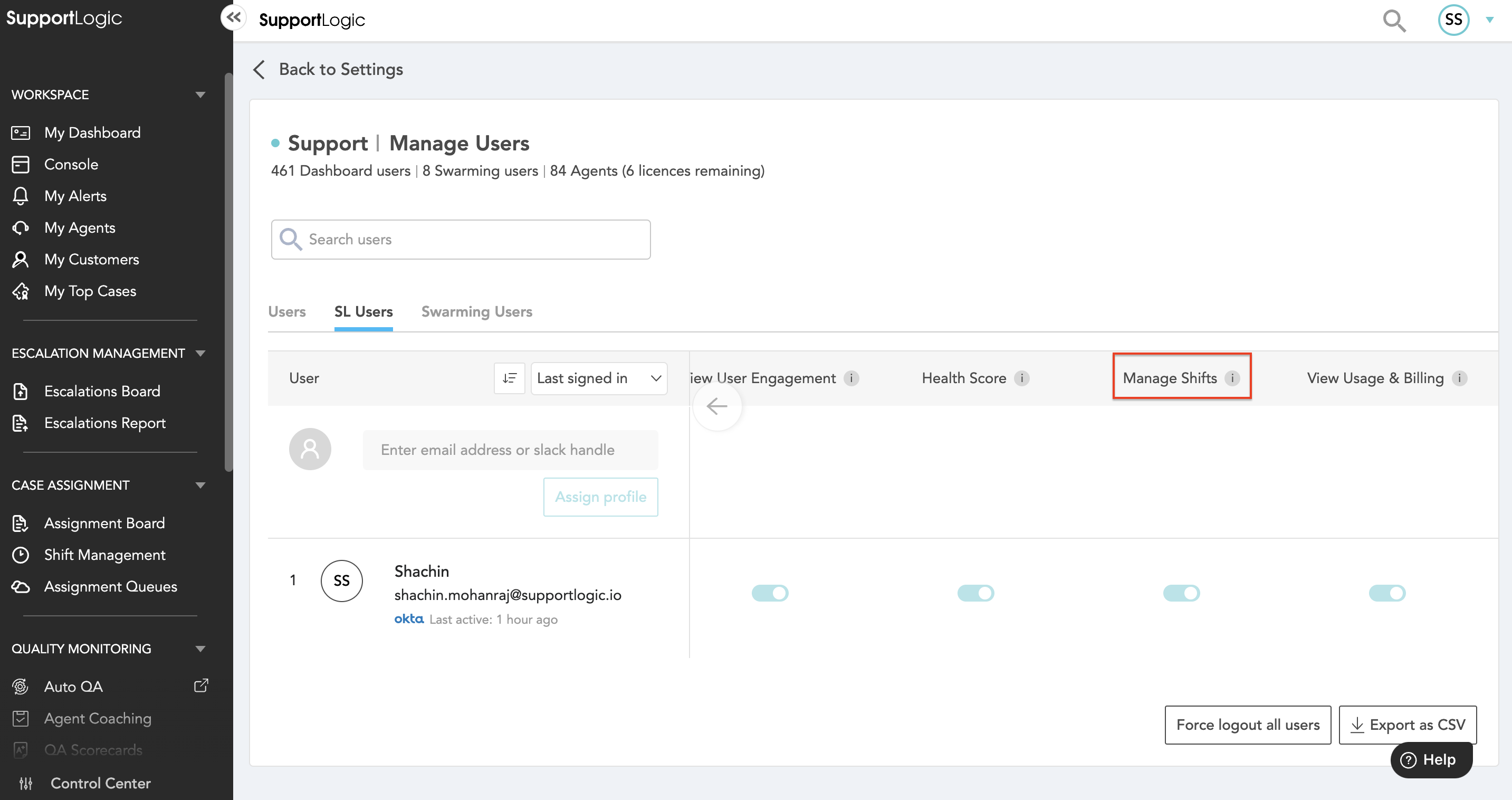Open Auto QA external link icon
This screenshot has width=1512, height=800.
tap(202, 685)
